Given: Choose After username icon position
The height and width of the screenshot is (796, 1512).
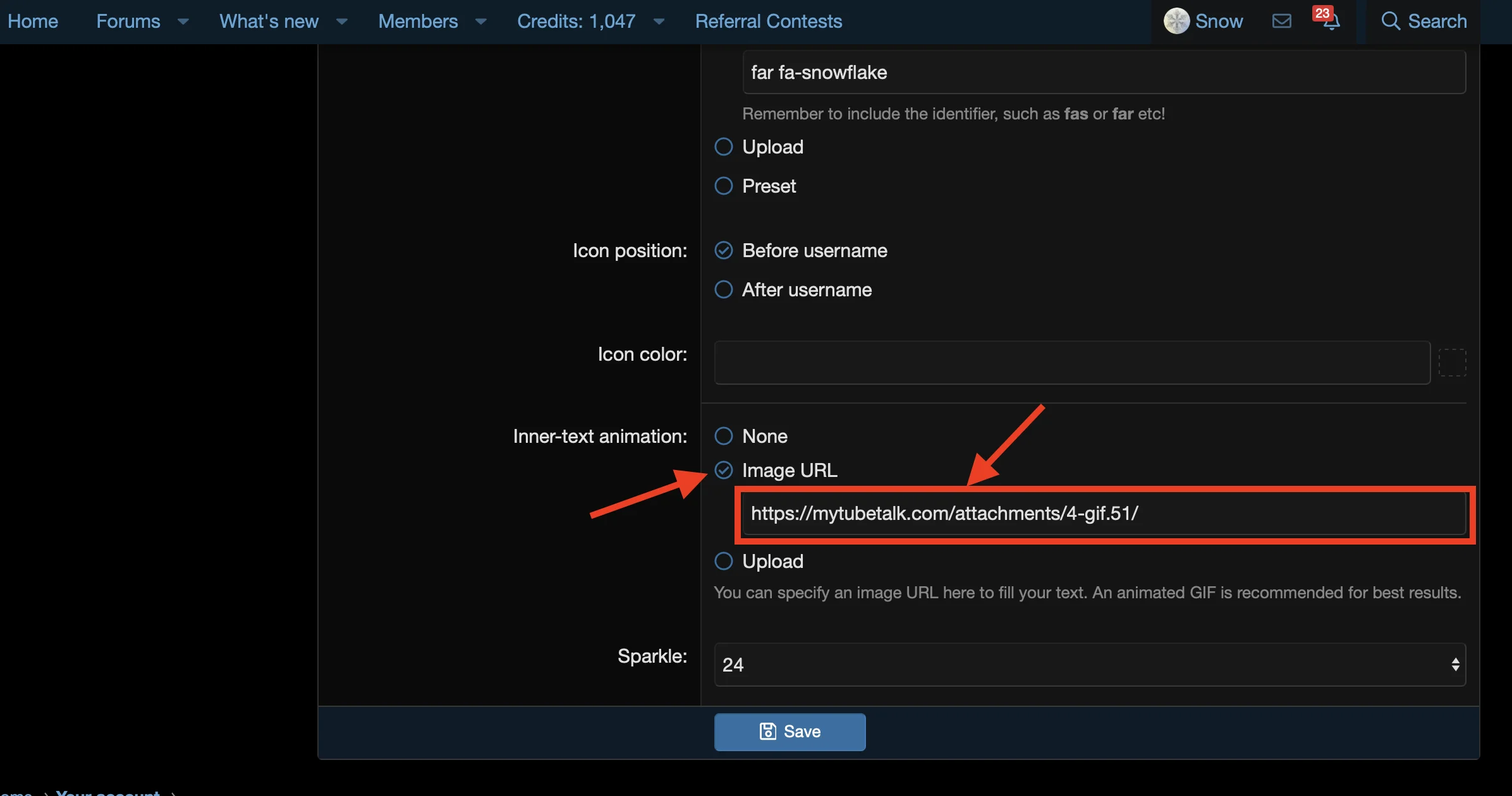Looking at the screenshot, I should [722, 289].
